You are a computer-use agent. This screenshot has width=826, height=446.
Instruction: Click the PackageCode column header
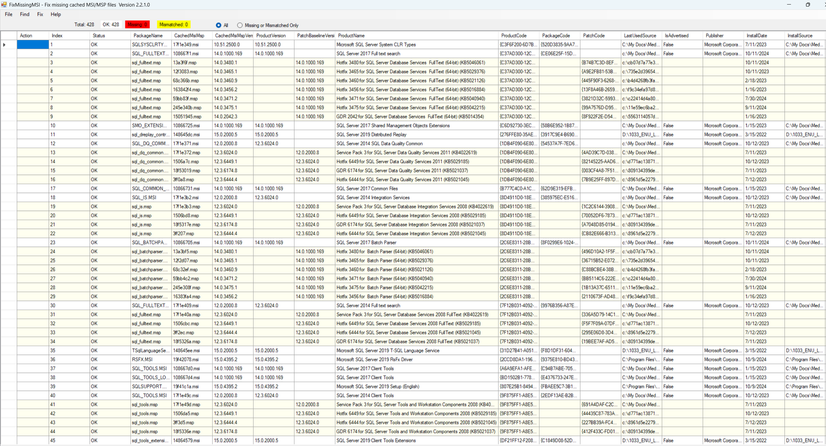click(x=560, y=35)
